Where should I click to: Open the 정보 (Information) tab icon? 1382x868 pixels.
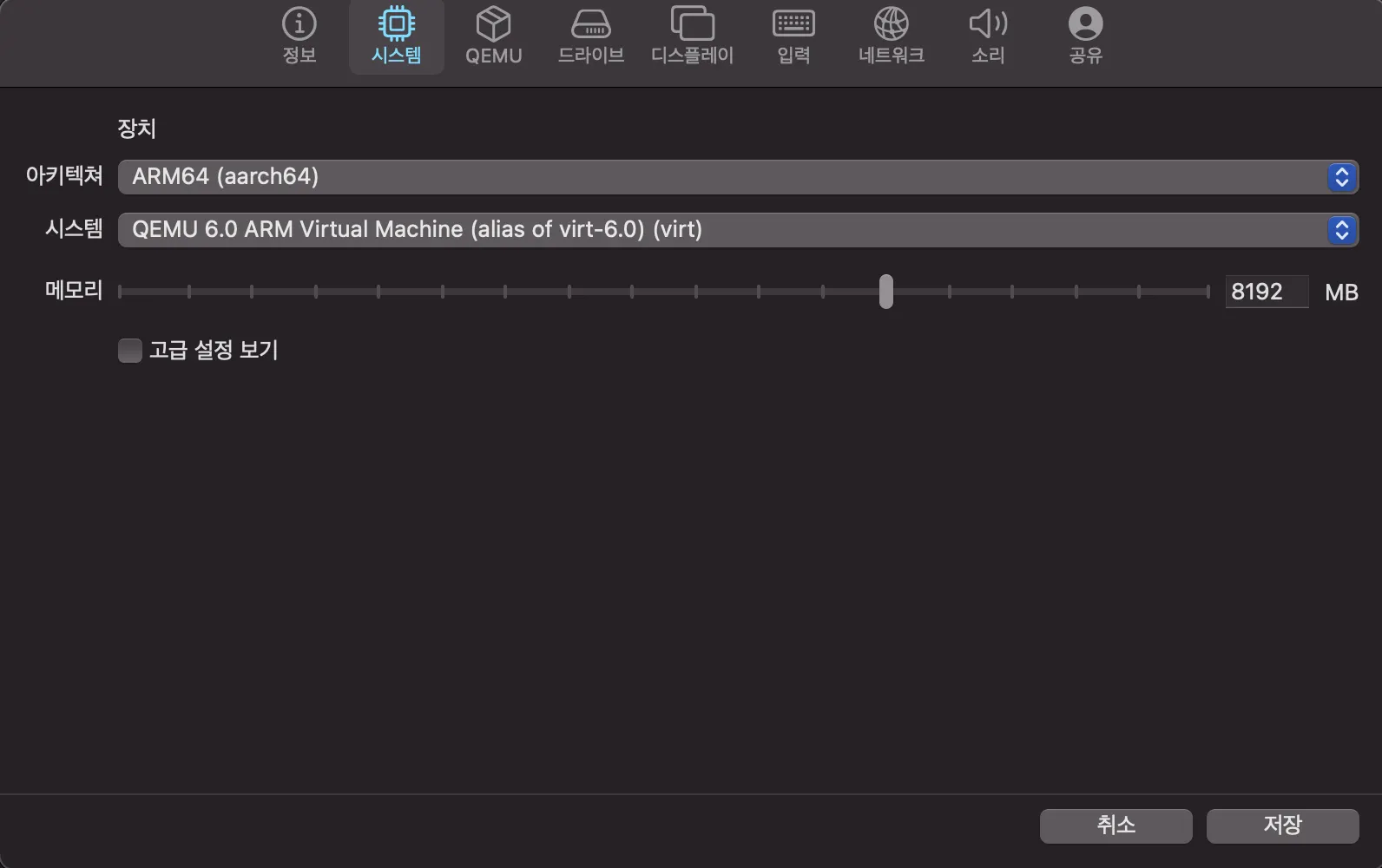click(299, 24)
